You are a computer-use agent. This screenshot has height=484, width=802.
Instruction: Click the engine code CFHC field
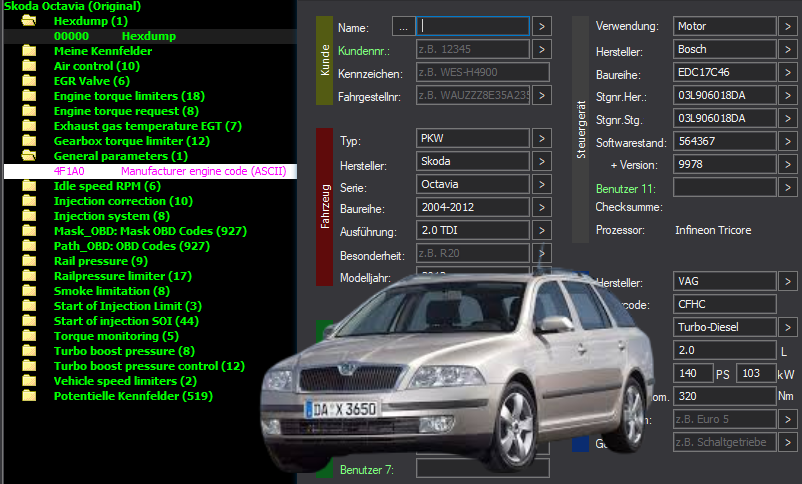click(x=724, y=304)
